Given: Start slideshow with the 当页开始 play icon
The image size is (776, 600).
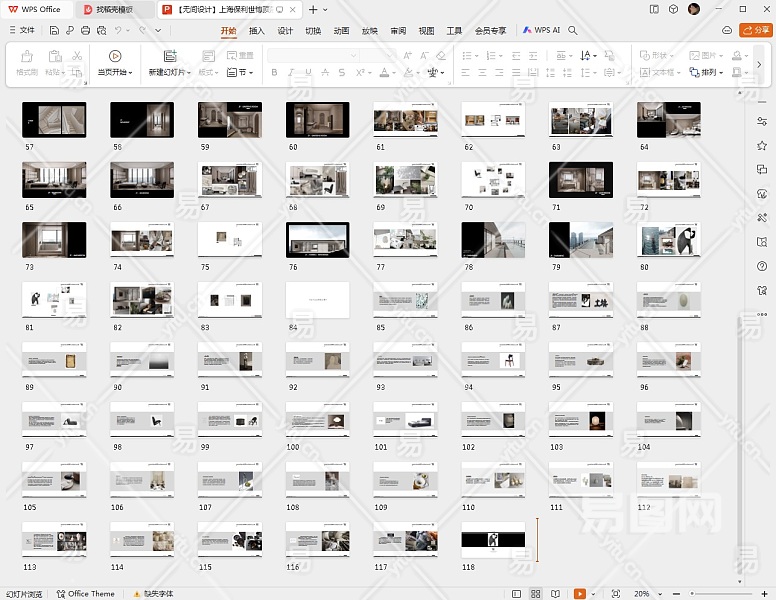Looking at the screenshot, I should point(115,56).
